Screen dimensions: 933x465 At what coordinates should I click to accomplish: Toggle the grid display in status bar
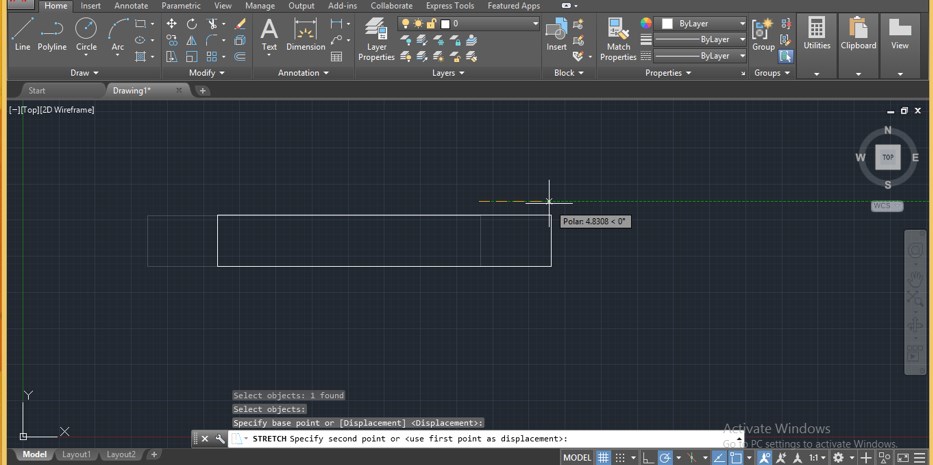[603, 457]
